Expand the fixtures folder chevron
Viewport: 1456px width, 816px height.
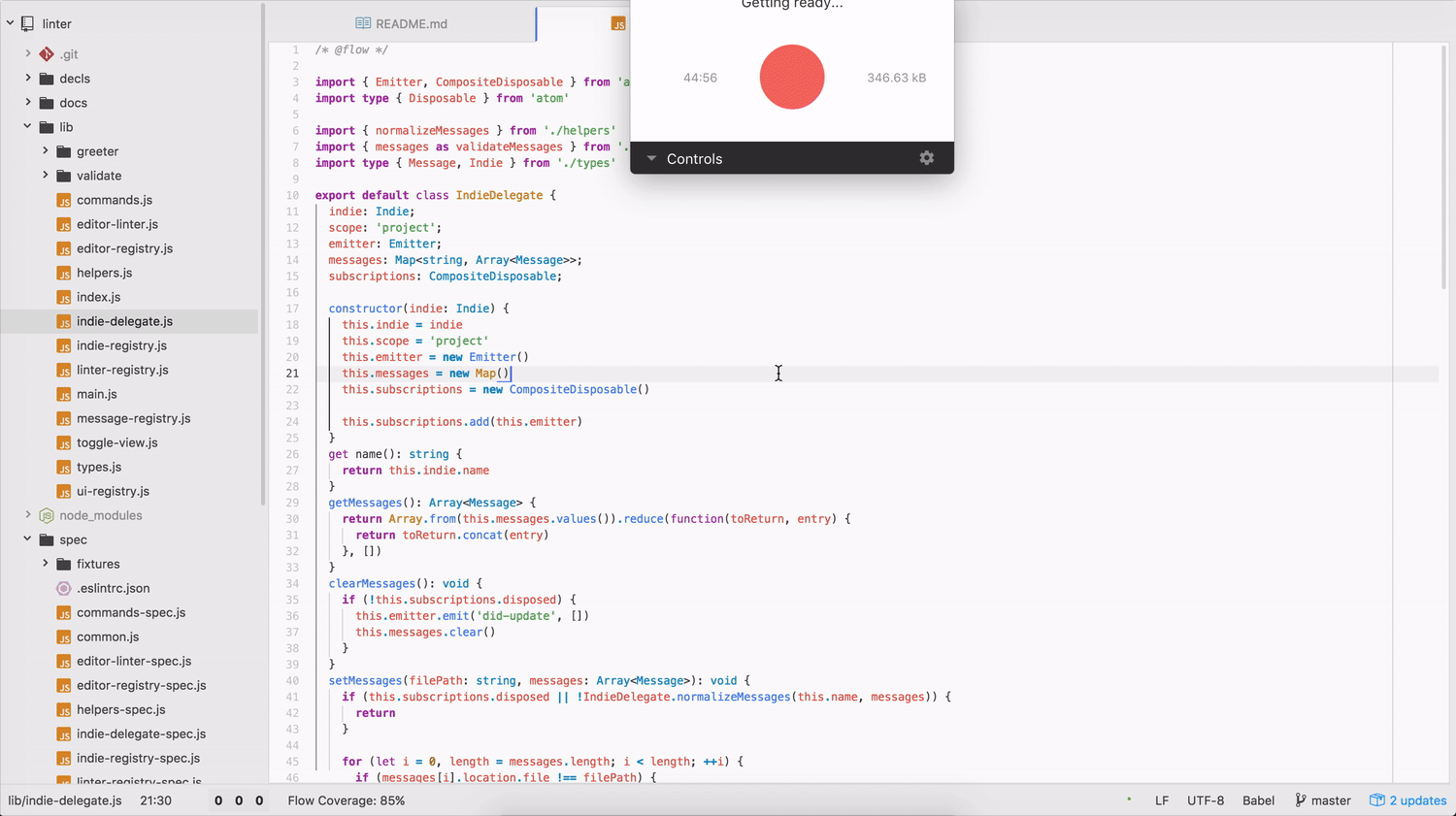click(46, 563)
